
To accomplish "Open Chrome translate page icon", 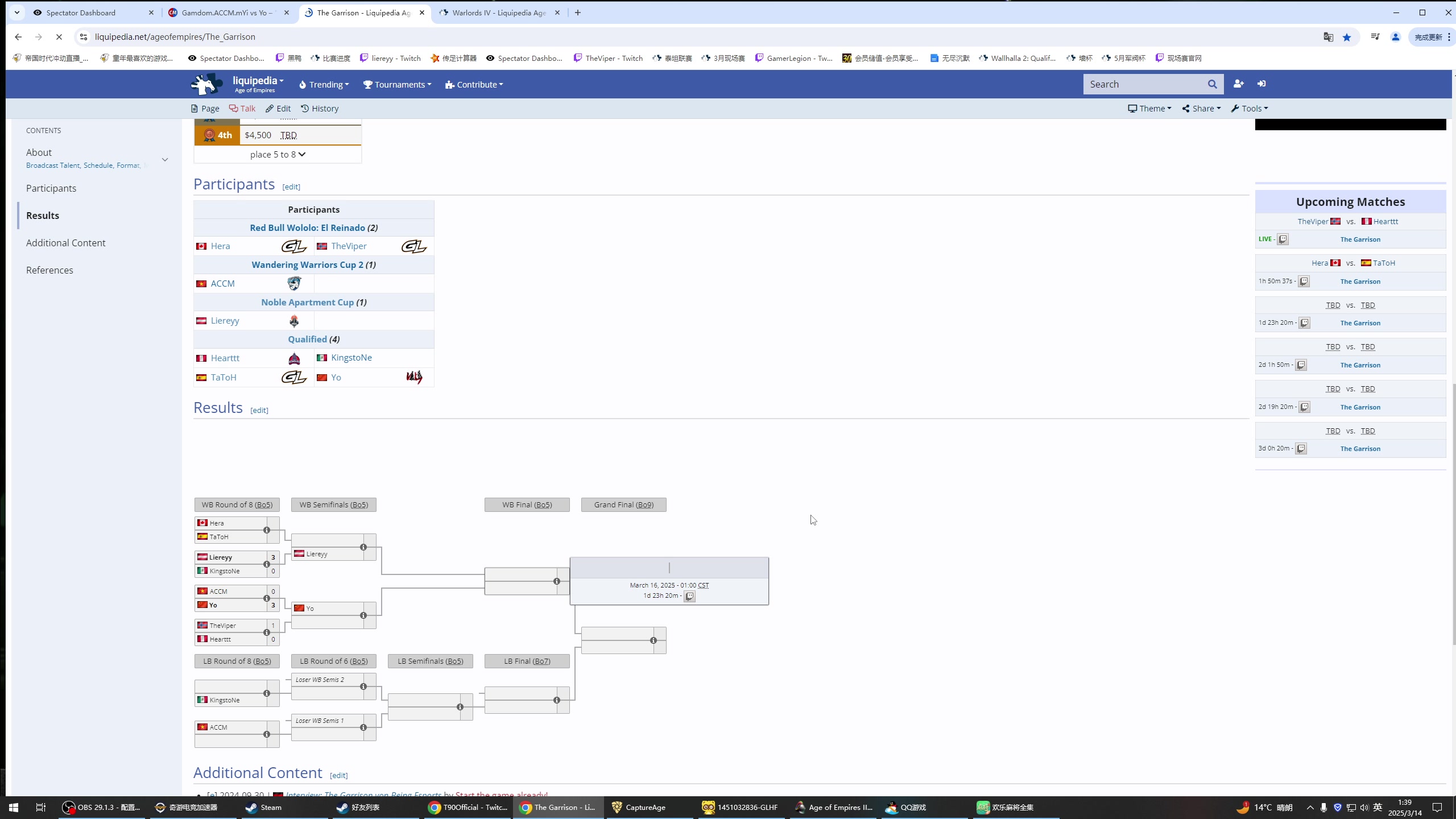I will 1328,37.
